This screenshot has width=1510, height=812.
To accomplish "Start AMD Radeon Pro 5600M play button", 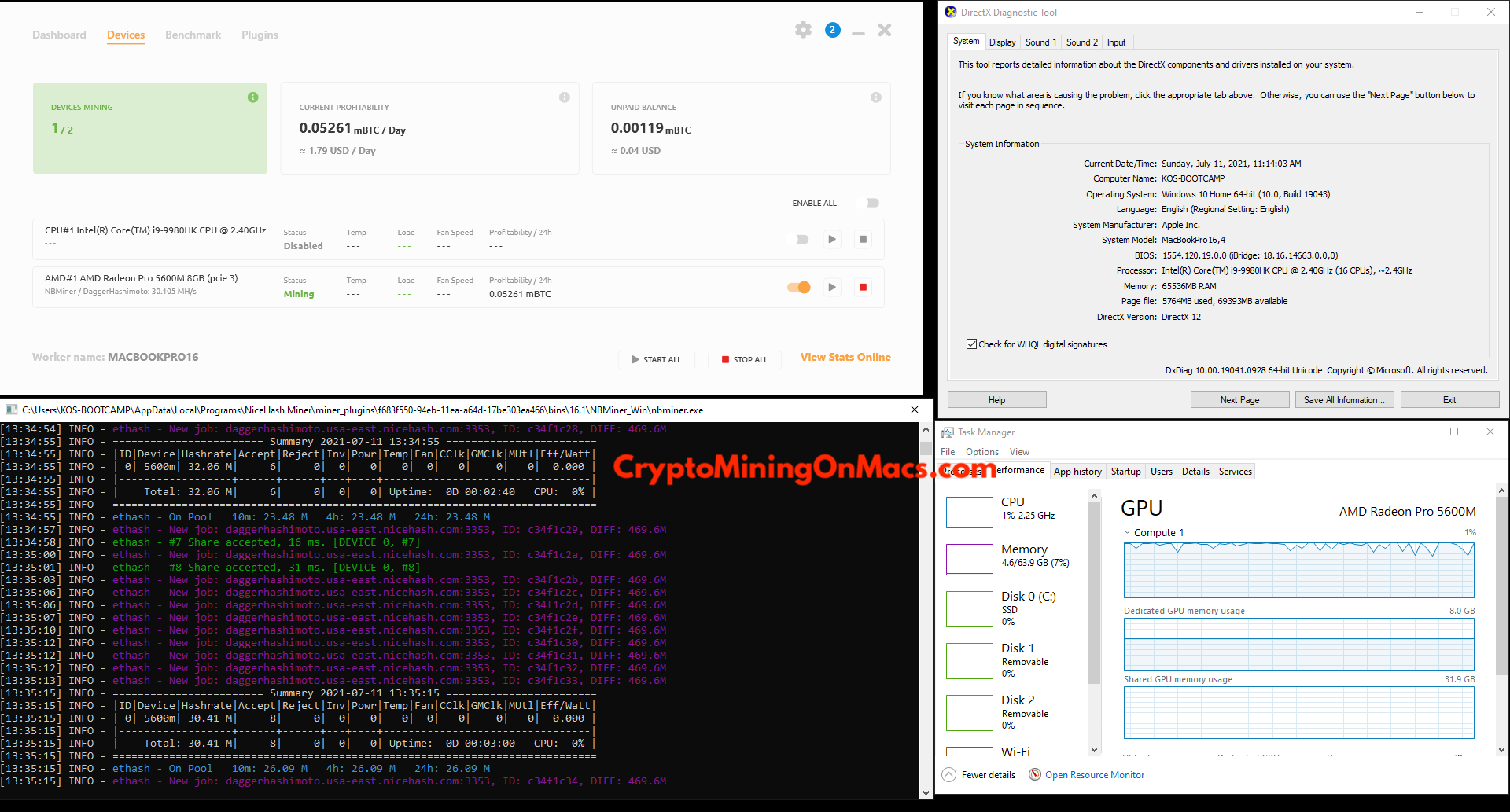I will pyautogui.click(x=832, y=287).
